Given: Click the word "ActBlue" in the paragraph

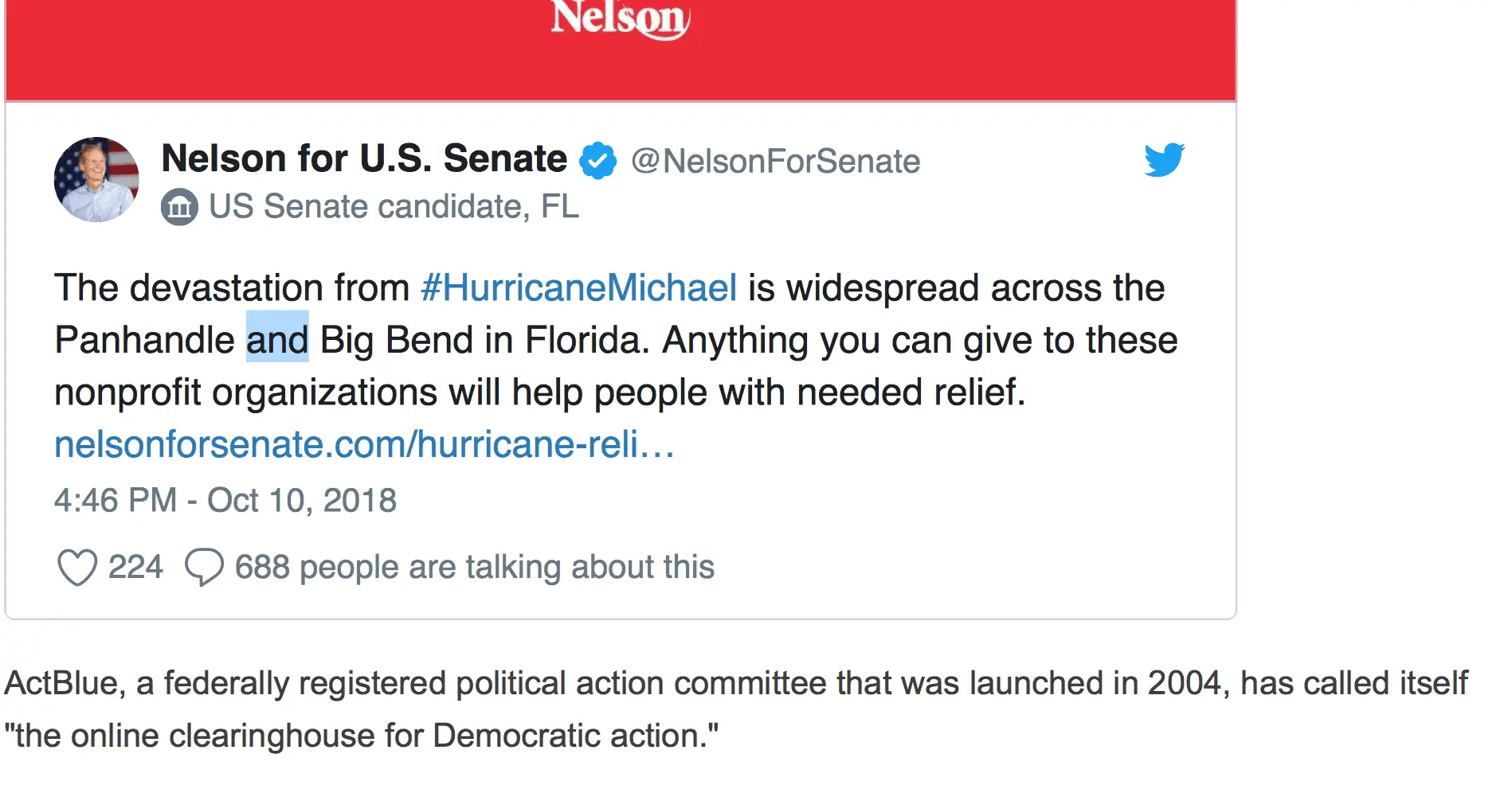Looking at the screenshot, I should pos(61,683).
